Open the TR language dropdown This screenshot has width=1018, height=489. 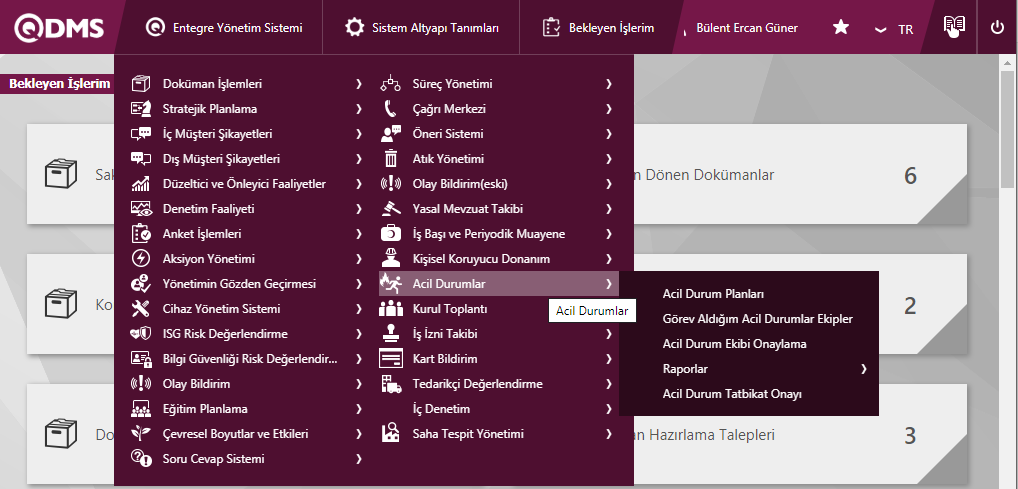894,29
